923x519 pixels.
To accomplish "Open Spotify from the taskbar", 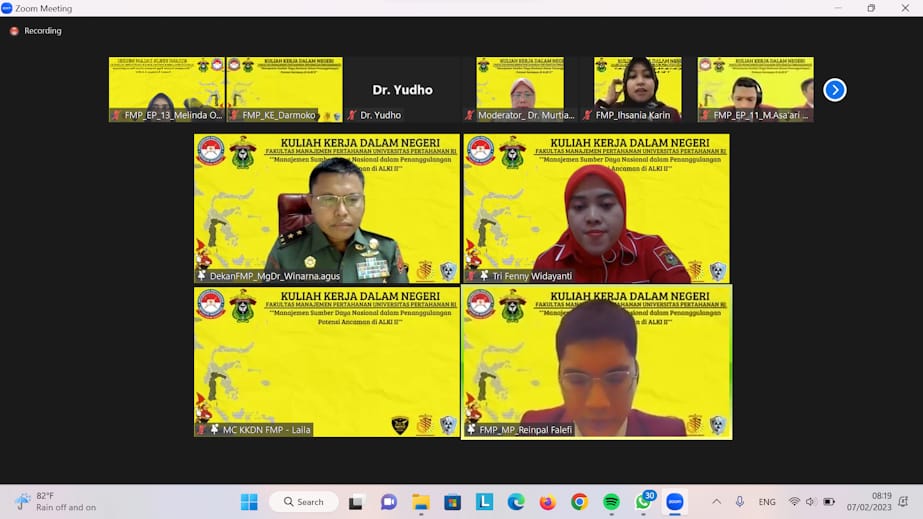I will coord(611,502).
